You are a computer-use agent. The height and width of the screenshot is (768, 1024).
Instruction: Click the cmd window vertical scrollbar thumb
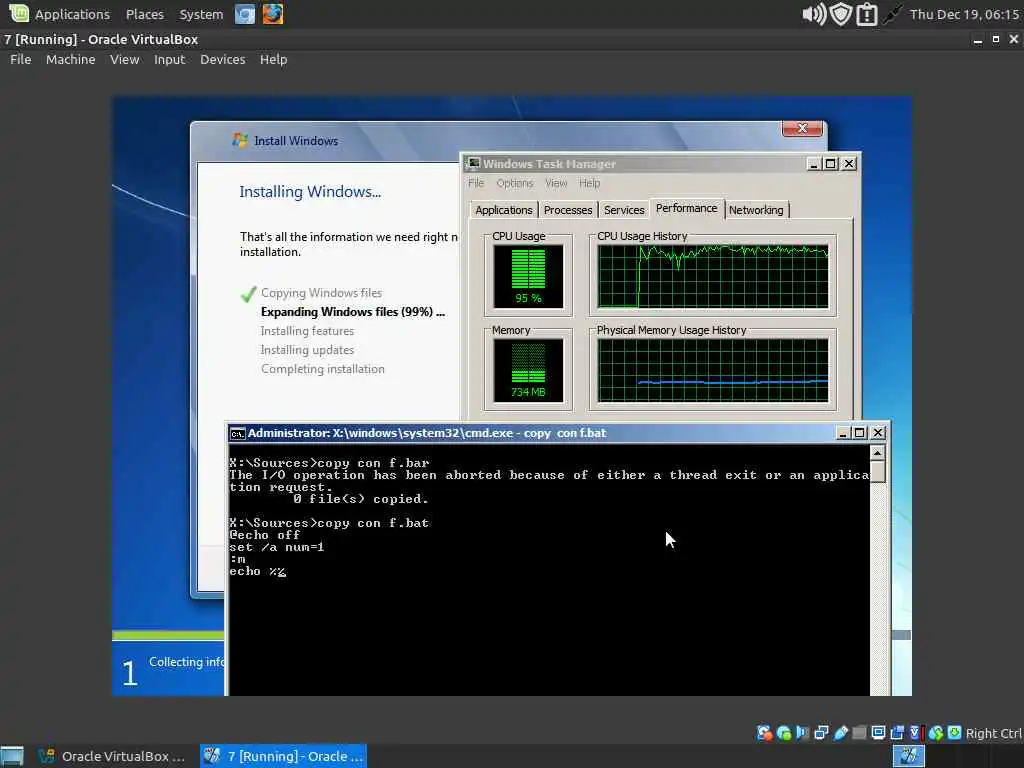tap(878, 471)
